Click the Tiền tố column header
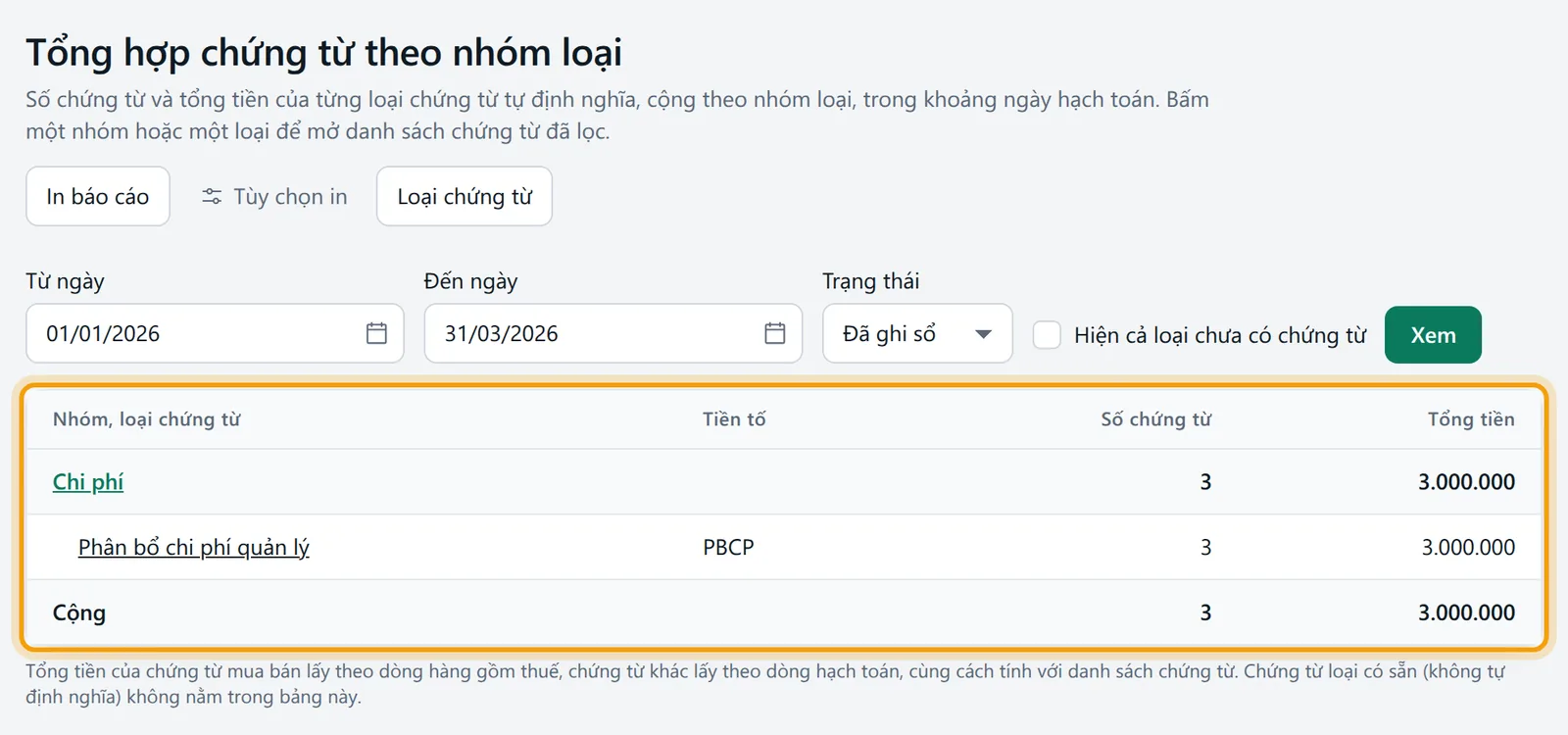The height and width of the screenshot is (735, 1568). pos(734,419)
